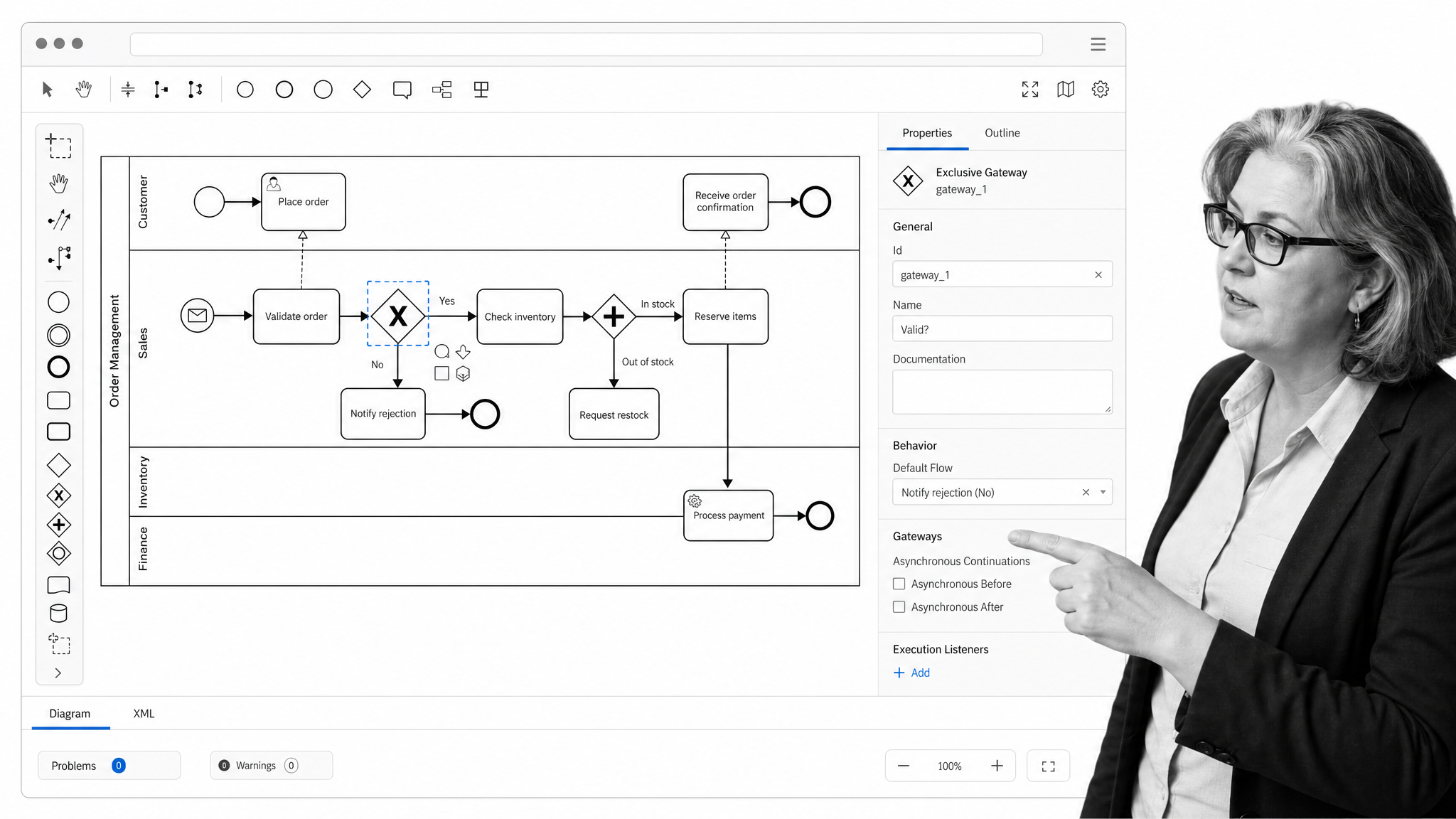
Task: Open the Problems panel
Action: [x=109, y=766]
